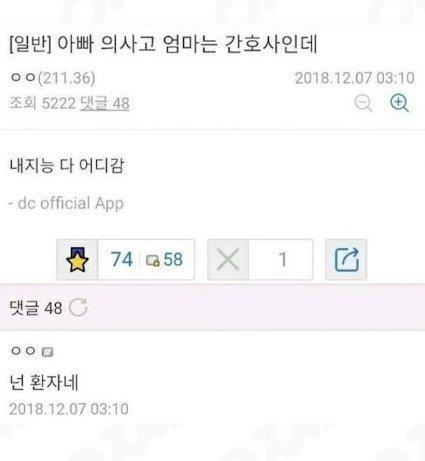Click the downvote count 1

[283, 259]
